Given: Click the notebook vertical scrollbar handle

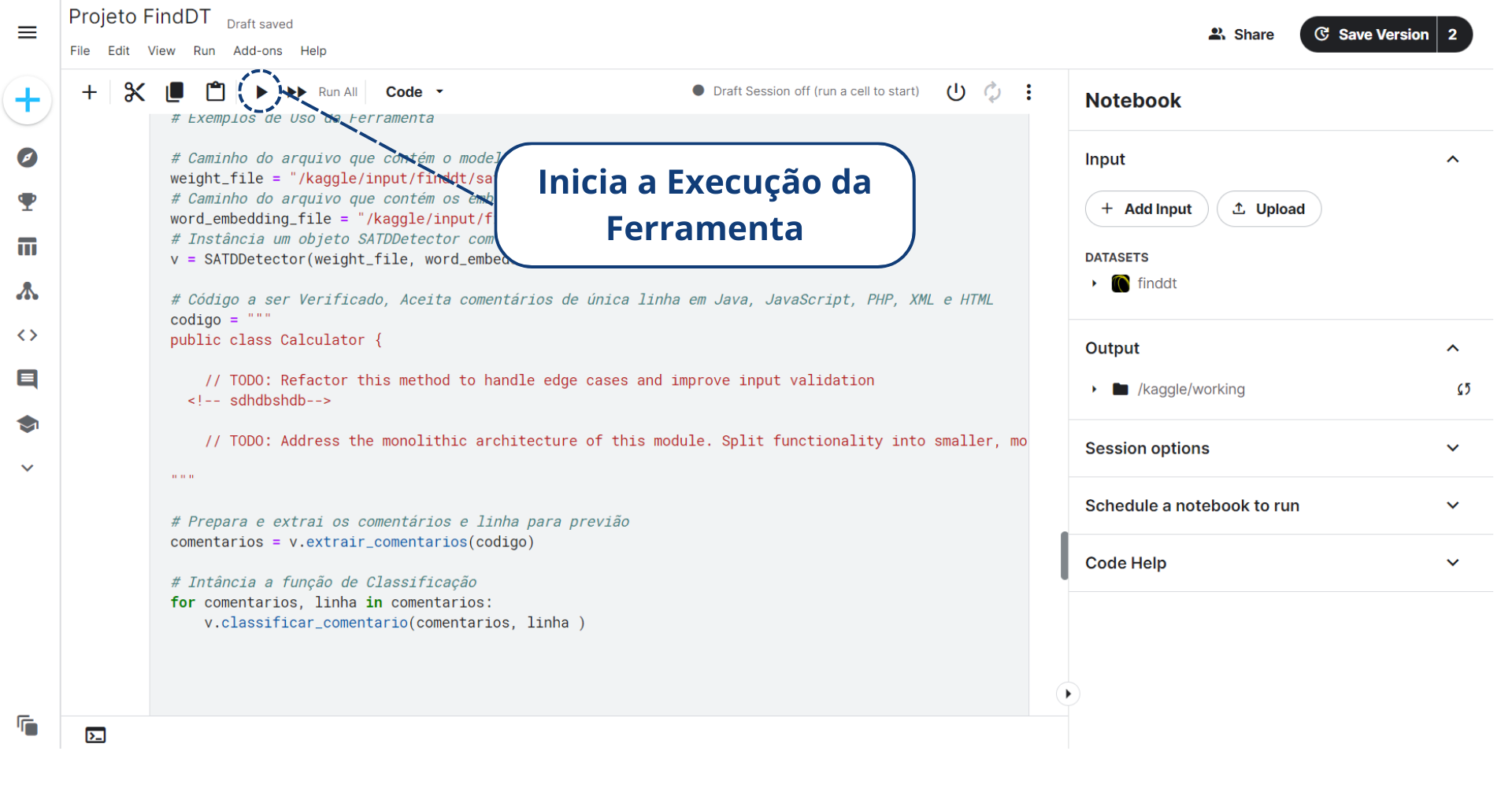Looking at the screenshot, I should pos(1064,556).
